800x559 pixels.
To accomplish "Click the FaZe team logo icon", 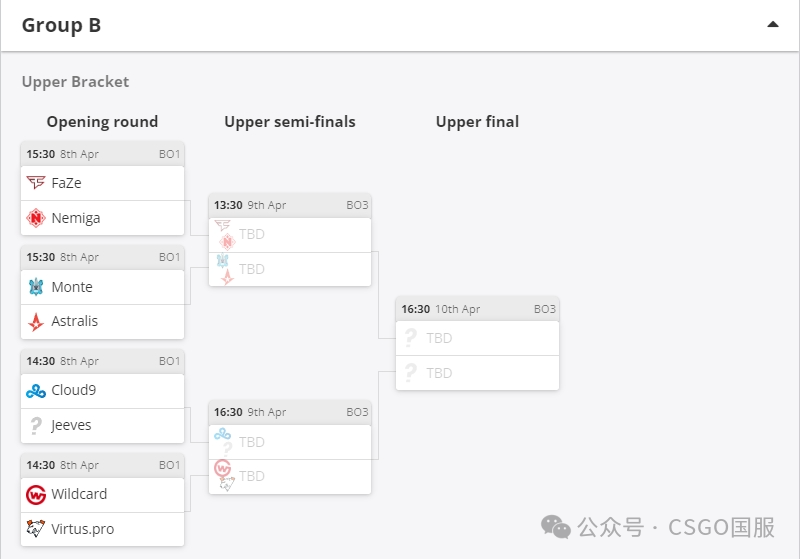I will [x=36, y=183].
